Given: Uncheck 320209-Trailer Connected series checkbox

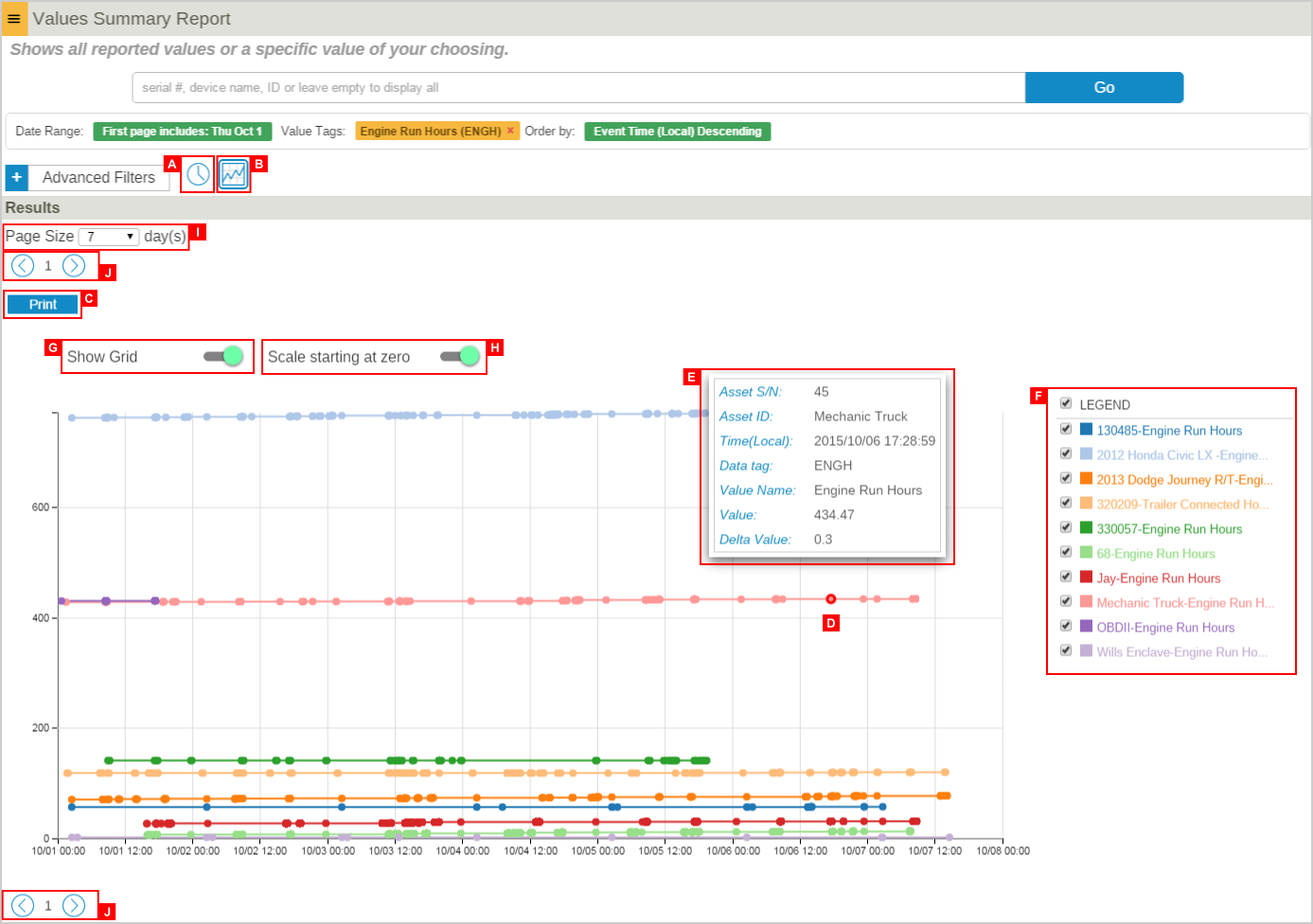Looking at the screenshot, I should click(1066, 503).
